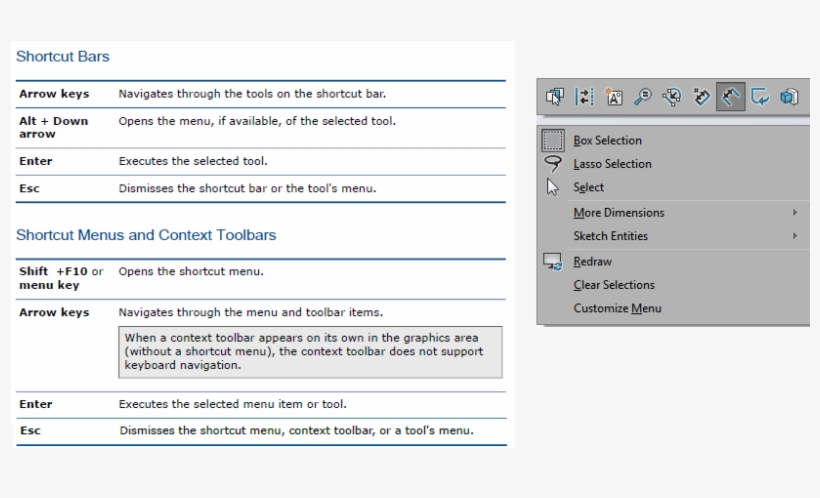The image size is (820, 498).
Task: Click the arc with nodes and arrow icon
Action: (672, 97)
